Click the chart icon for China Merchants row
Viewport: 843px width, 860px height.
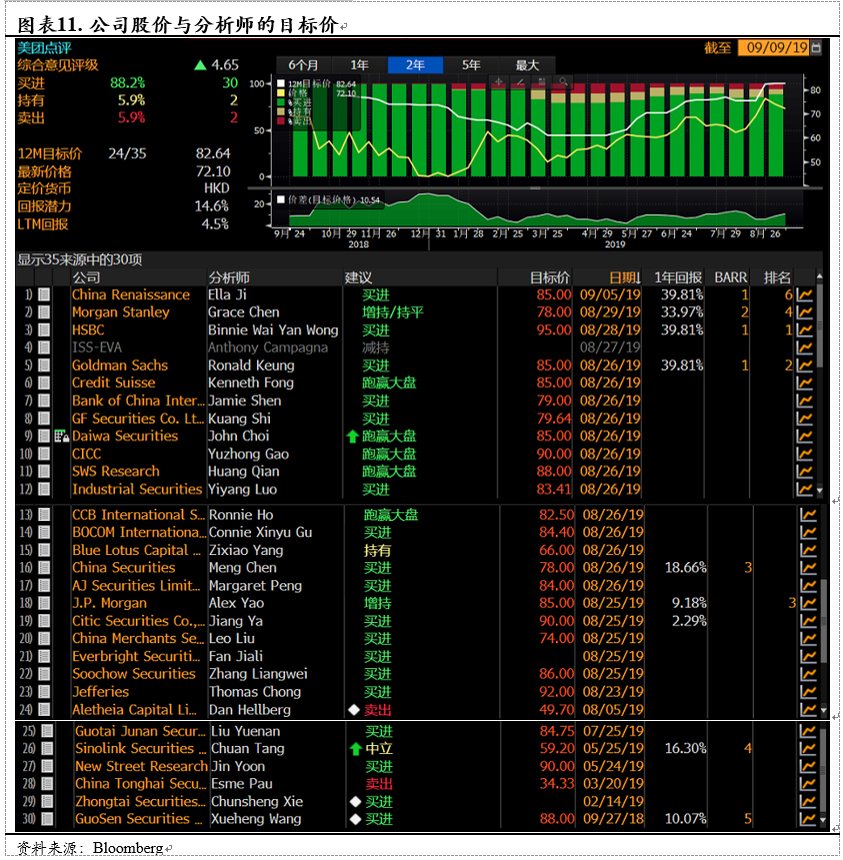click(x=808, y=638)
